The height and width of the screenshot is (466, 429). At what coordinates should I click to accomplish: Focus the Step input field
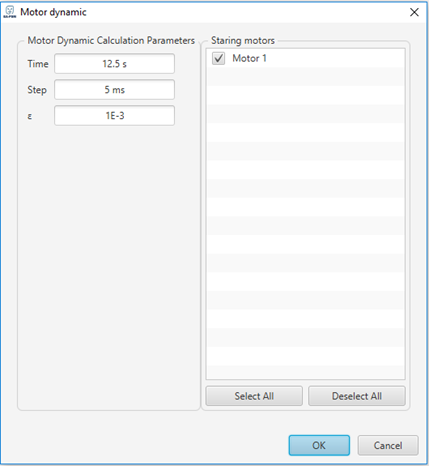(x=114, y=90)
